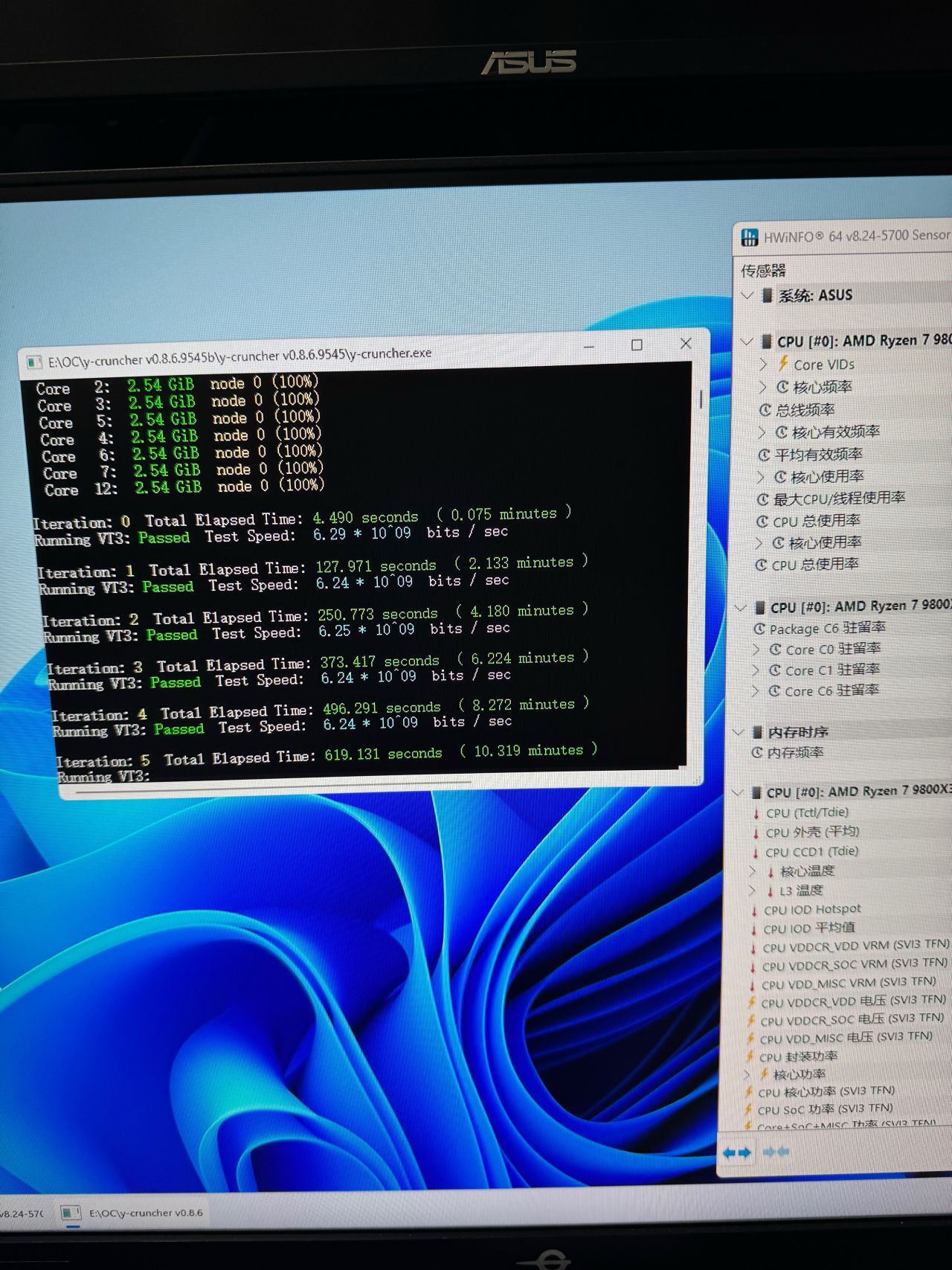Click the thermometer icon beside CPU IOD Hotspot
The image size is (952, 1270).
coord(754,910)
